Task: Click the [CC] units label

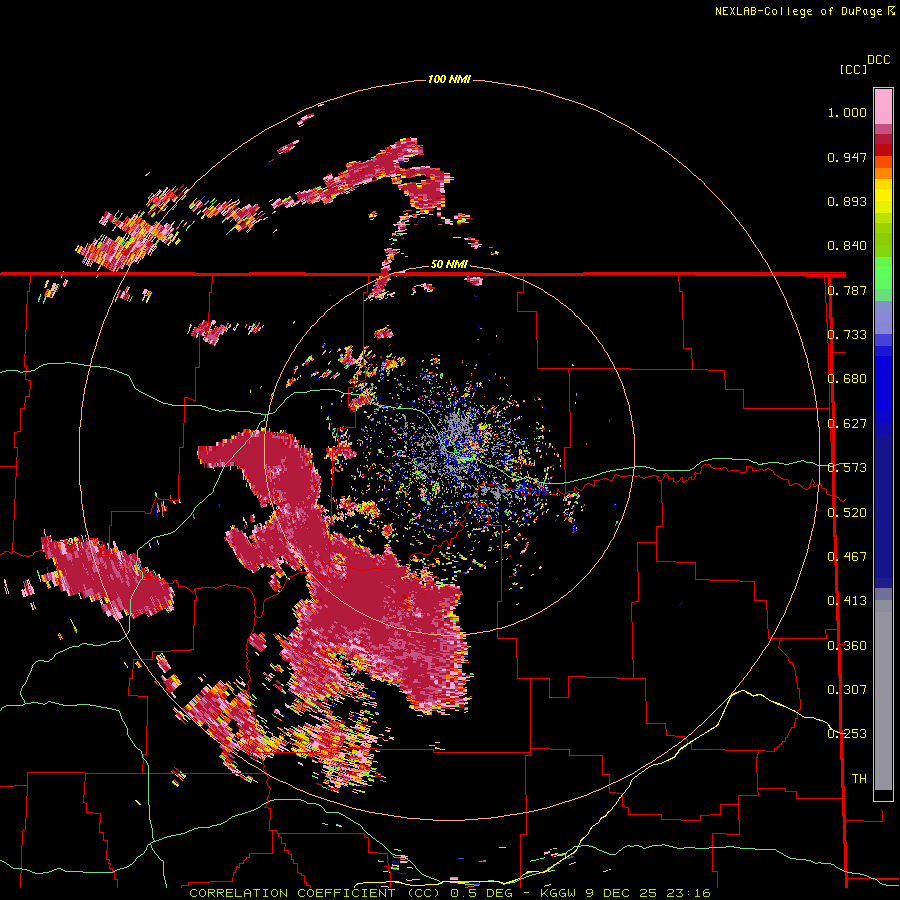Action: [x=854, y=69]
